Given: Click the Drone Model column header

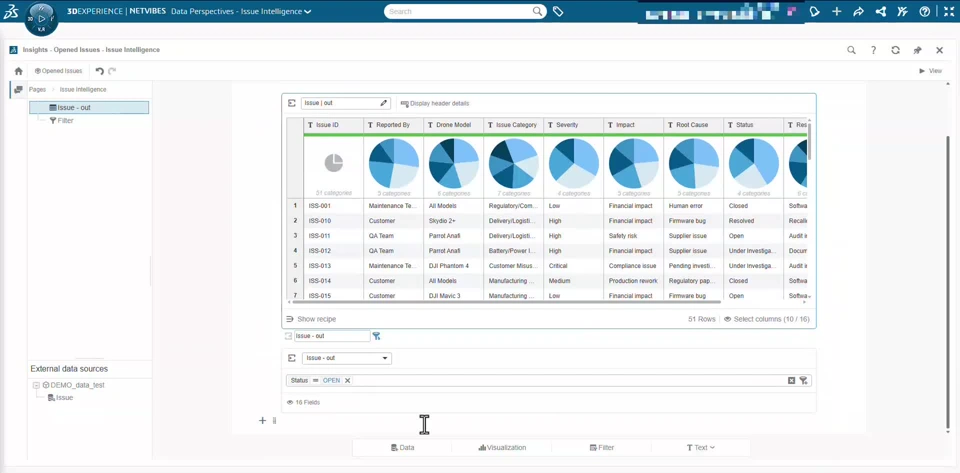Looking at the screenshot, I should click(454, 125).
